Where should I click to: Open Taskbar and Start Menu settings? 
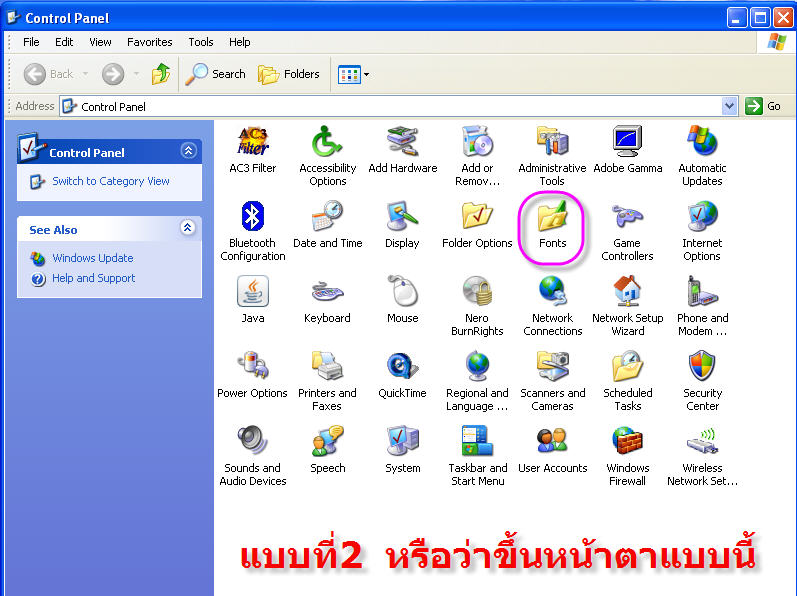click(477, 456)
